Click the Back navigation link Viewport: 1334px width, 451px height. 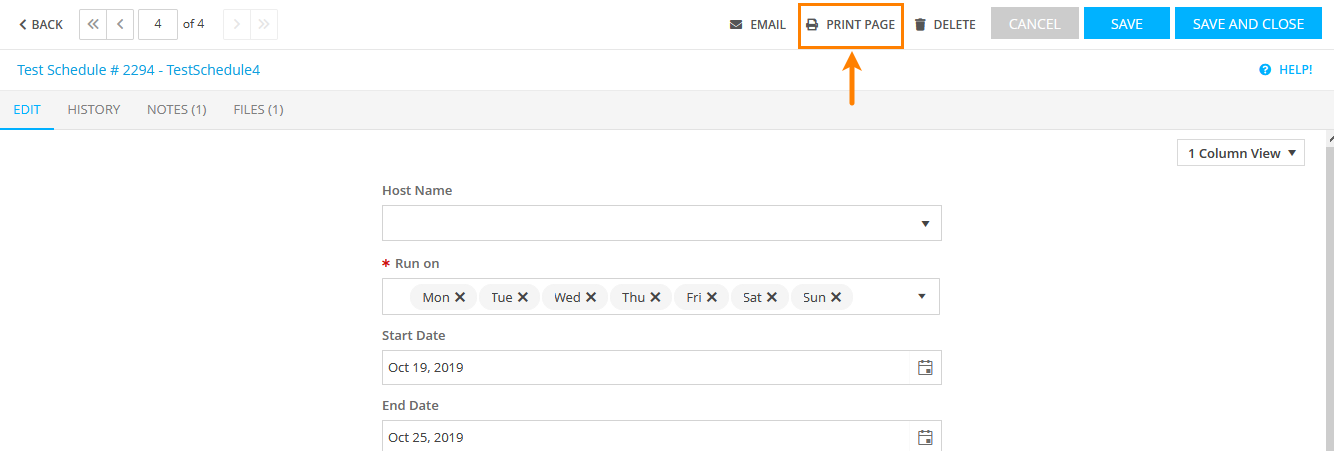click(41, 25)
